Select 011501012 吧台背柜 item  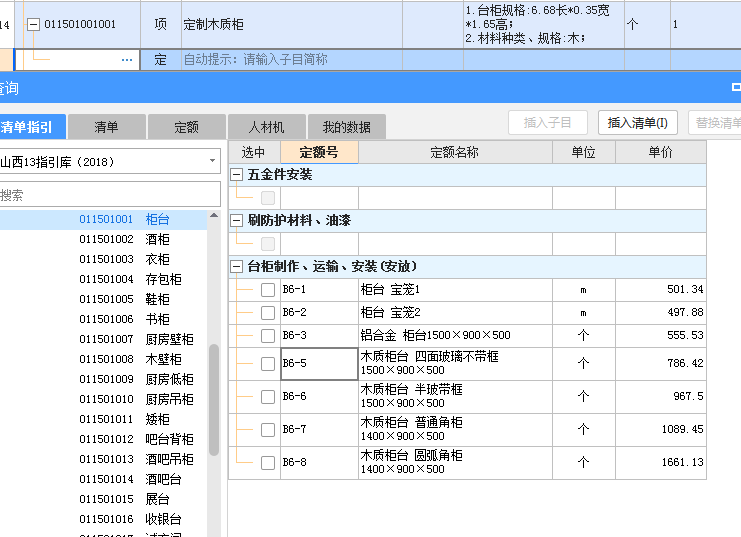click(x=103, y=439)
